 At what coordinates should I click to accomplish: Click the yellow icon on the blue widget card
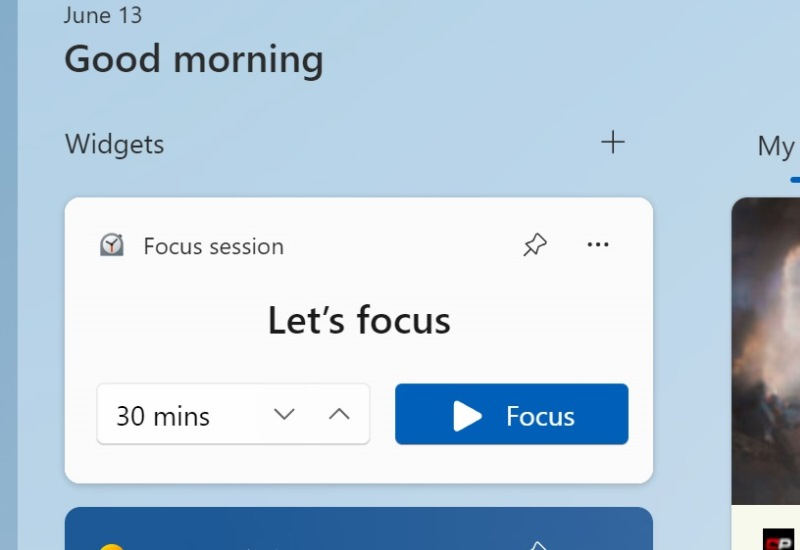pyautogui.click(x=112, y=546)
